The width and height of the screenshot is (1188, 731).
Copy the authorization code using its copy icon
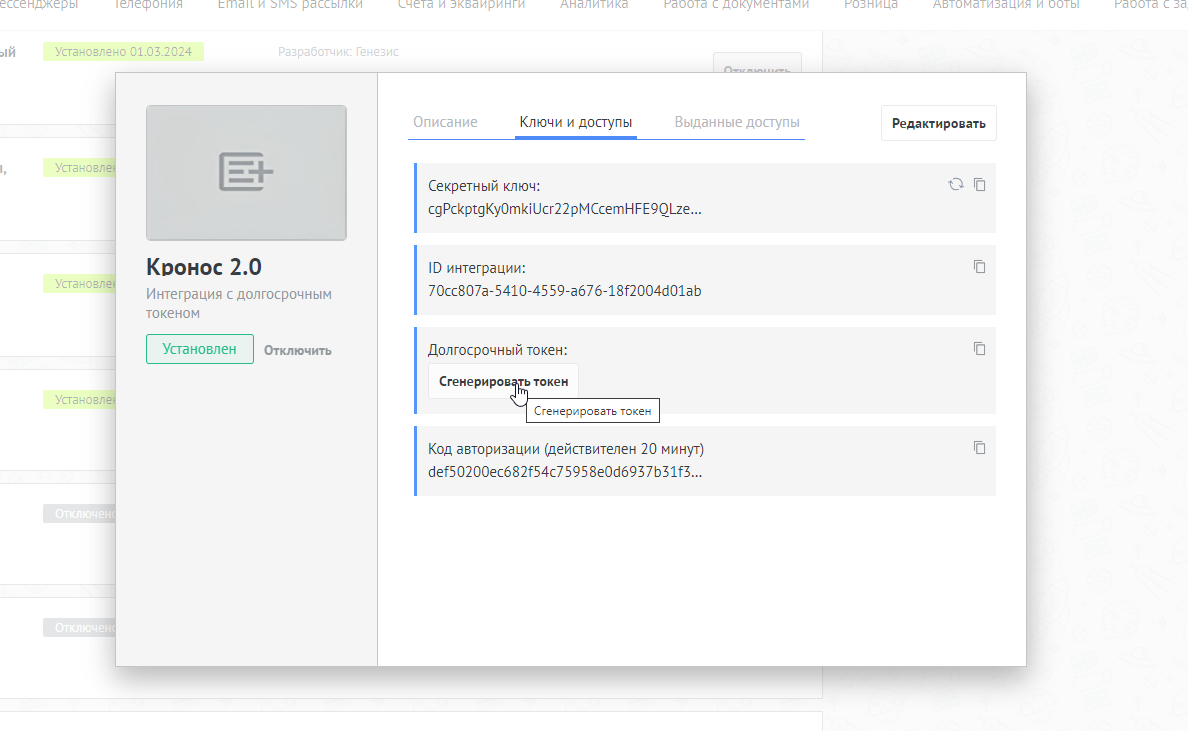click(x=980, y=448)
